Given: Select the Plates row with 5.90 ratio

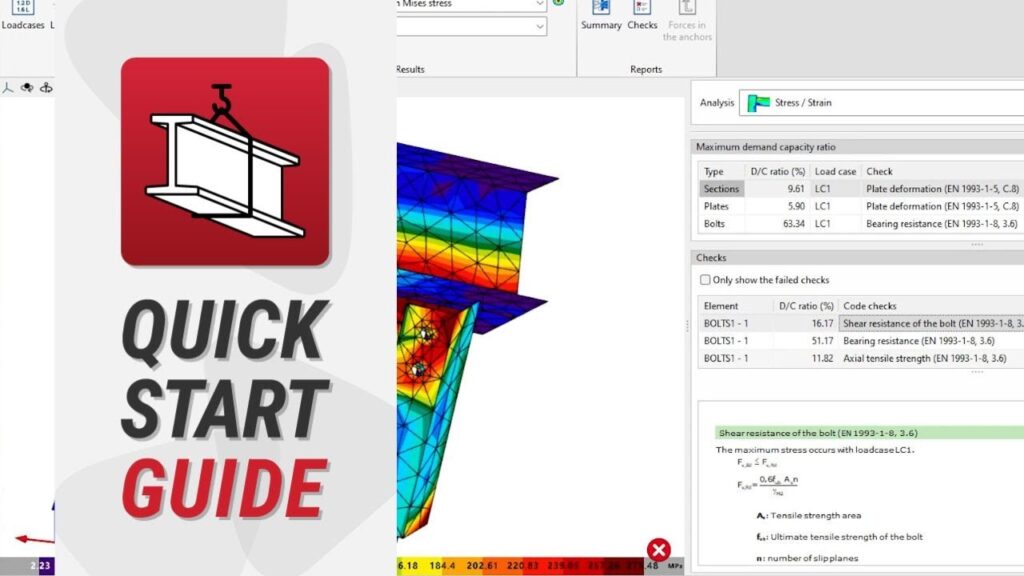Looking at the screenshot, I should point(721,206).
